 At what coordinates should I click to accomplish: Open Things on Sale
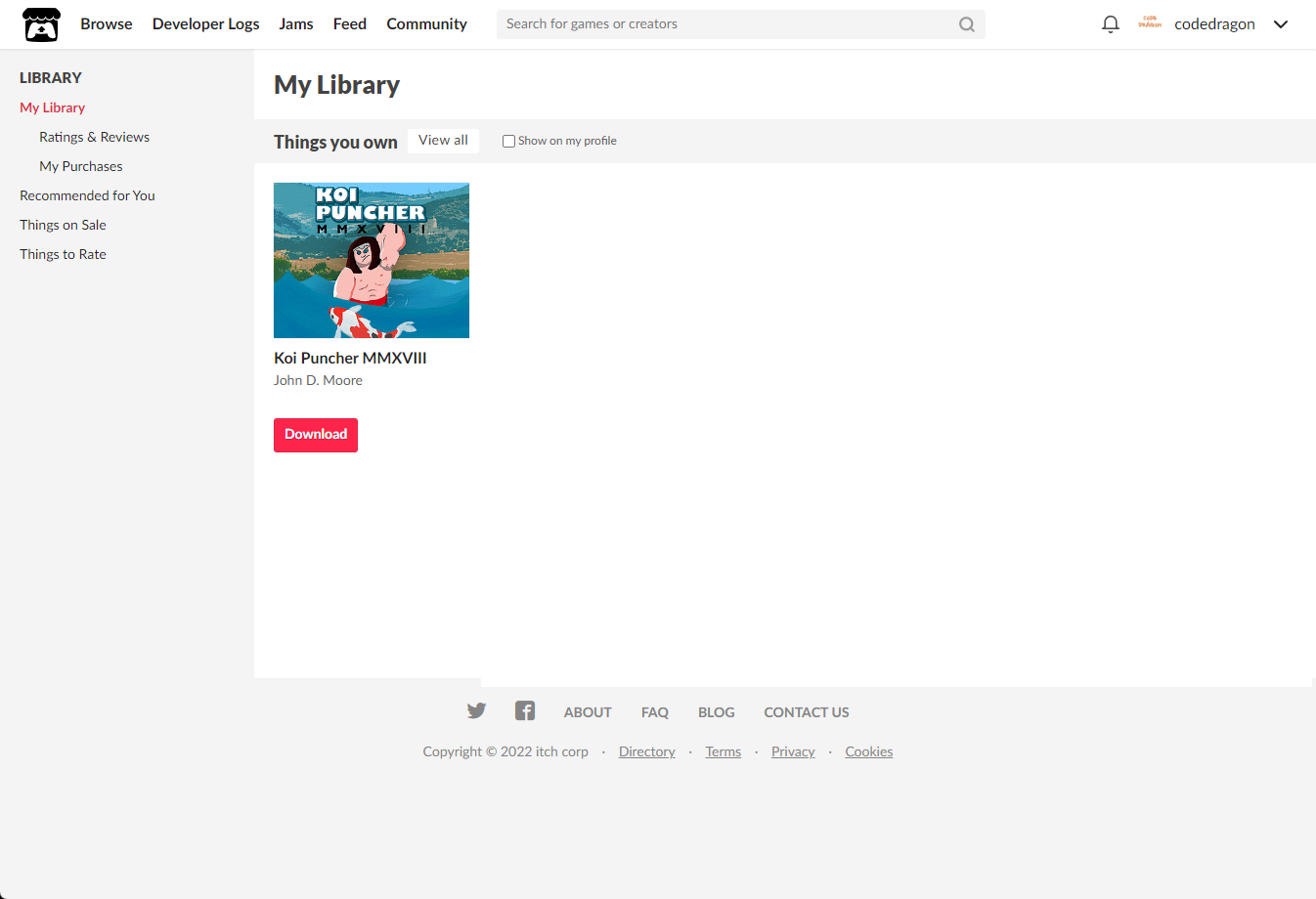pos(64,225)
